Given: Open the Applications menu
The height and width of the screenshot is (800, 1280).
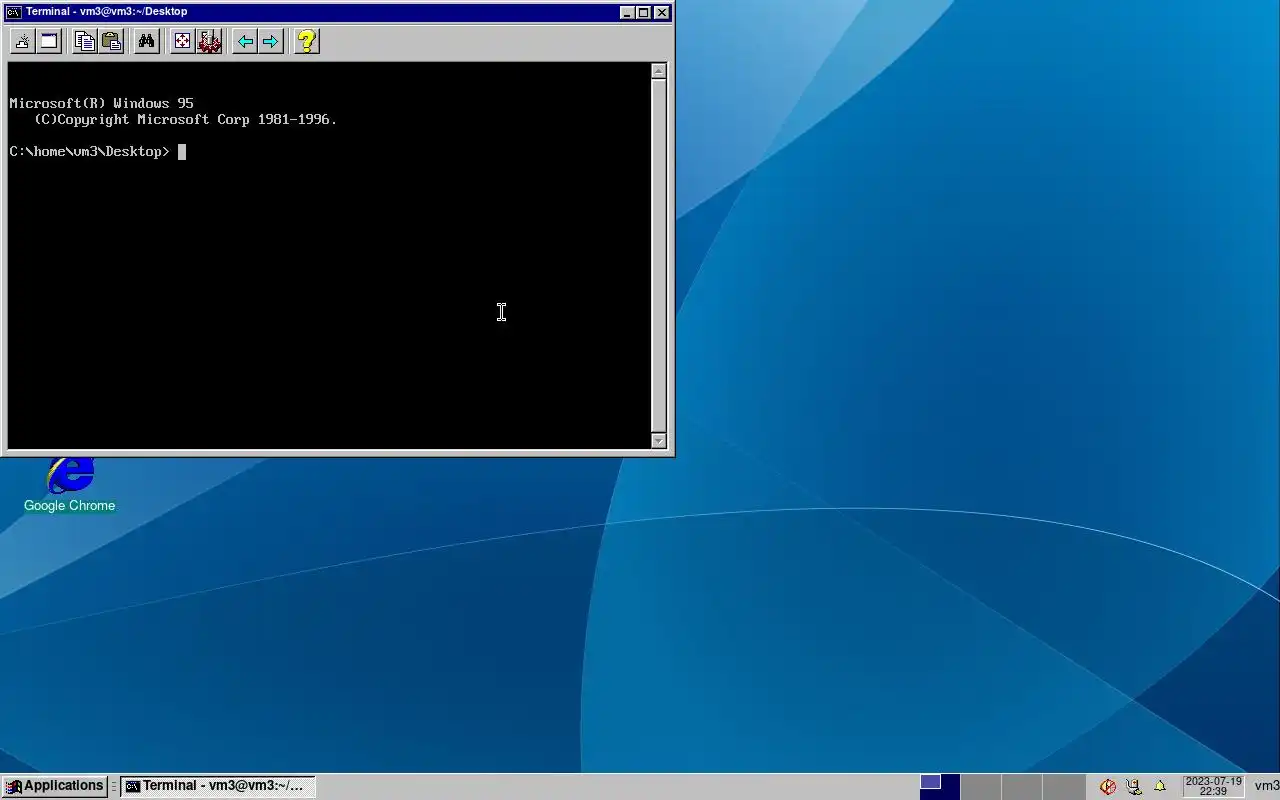Looking at the screenshot, I should (x=54, y=786).
